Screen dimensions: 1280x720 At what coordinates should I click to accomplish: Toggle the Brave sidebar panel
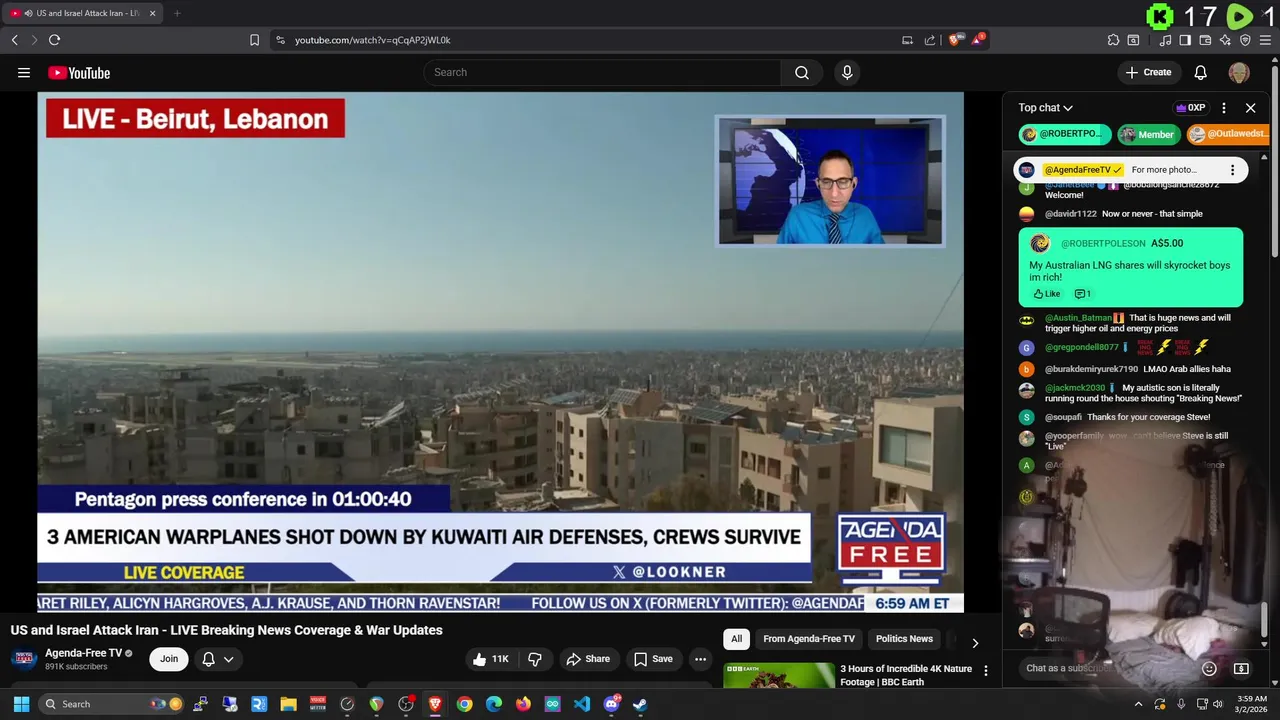(x=1185, y=40)
